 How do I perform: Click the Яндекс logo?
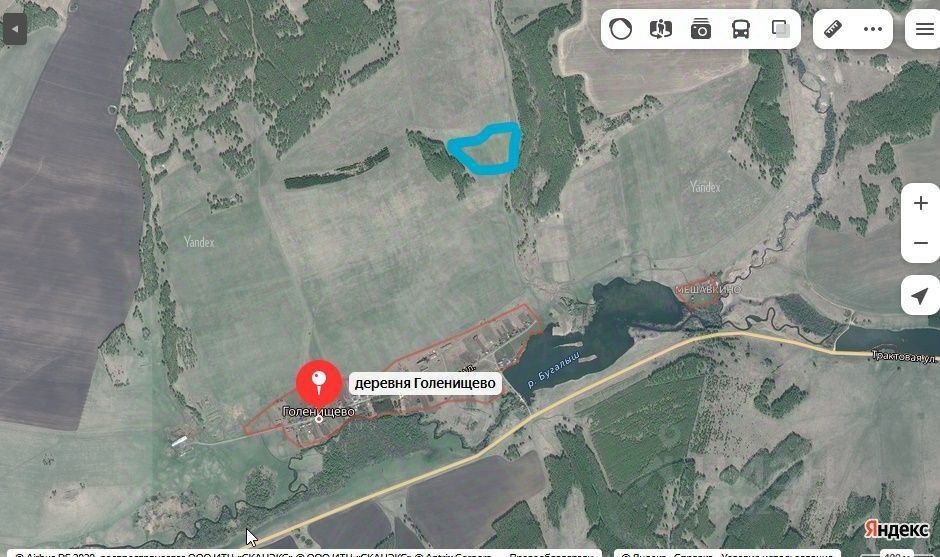(896, 529)
